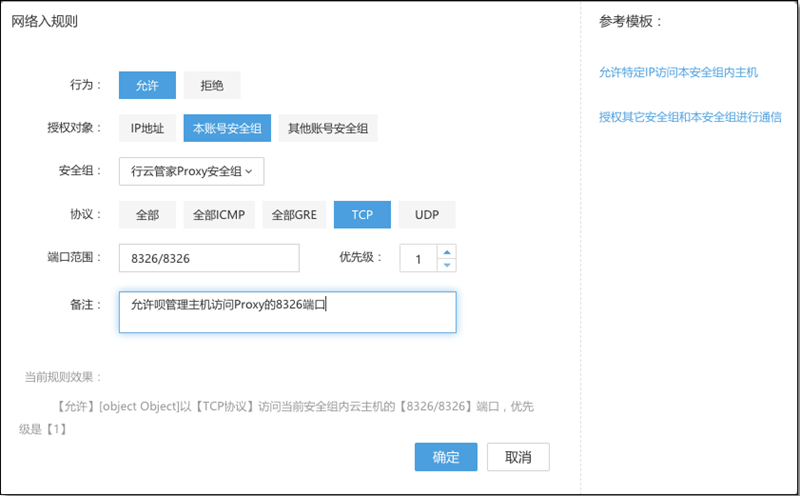This screenshot has width=800, height=496.
Task: Select the 拒绝 action option
Action: [212, 85]
